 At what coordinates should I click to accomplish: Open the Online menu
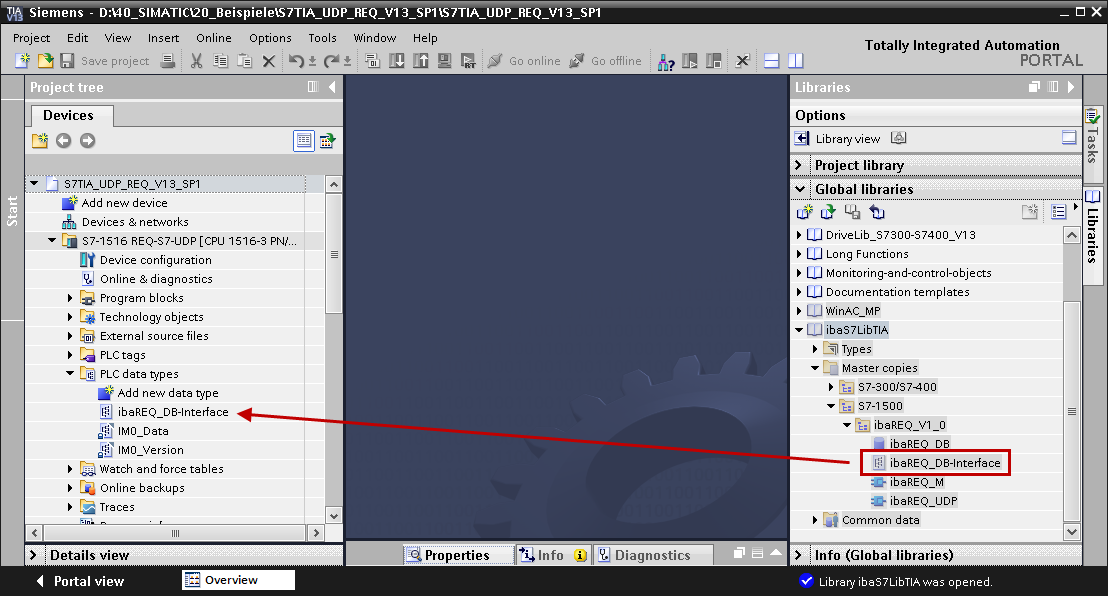[213, 37]
